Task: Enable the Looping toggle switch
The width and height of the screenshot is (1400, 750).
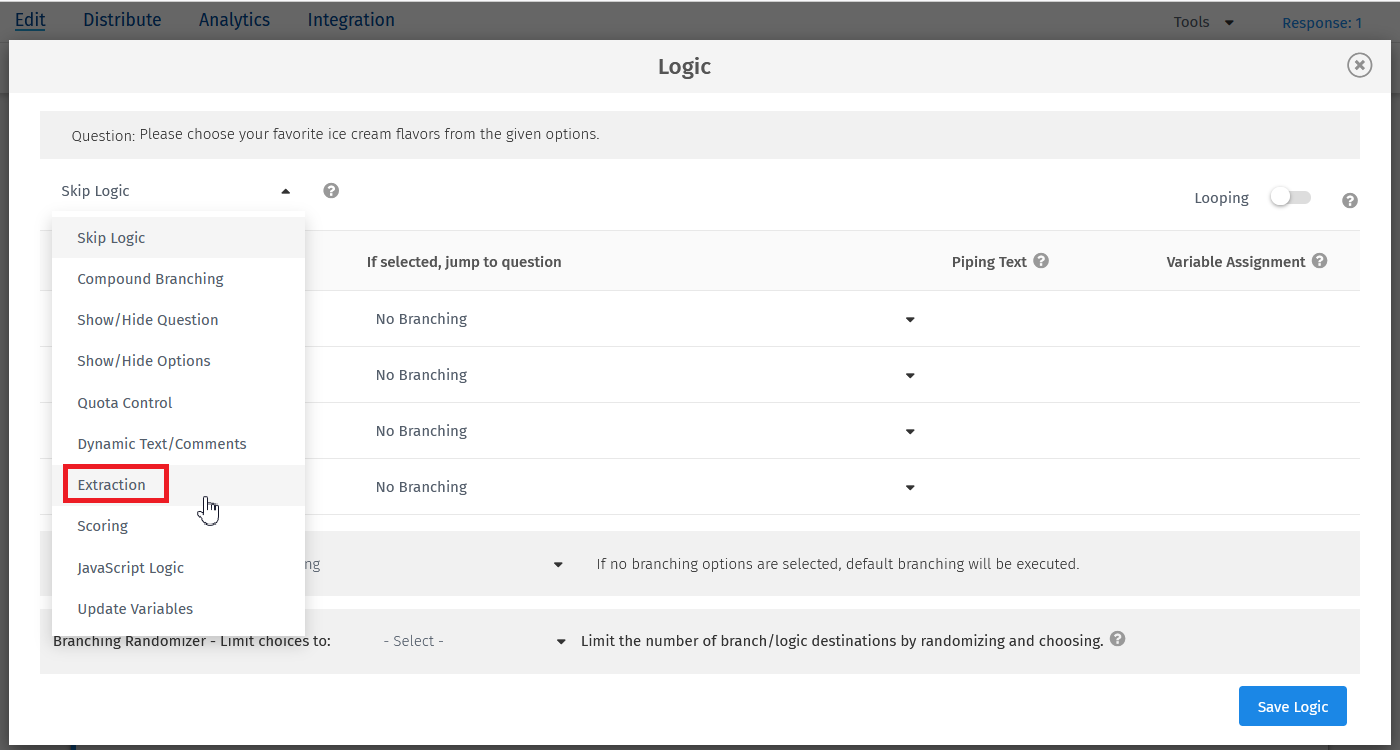Action: click(x=1290, y=198)
